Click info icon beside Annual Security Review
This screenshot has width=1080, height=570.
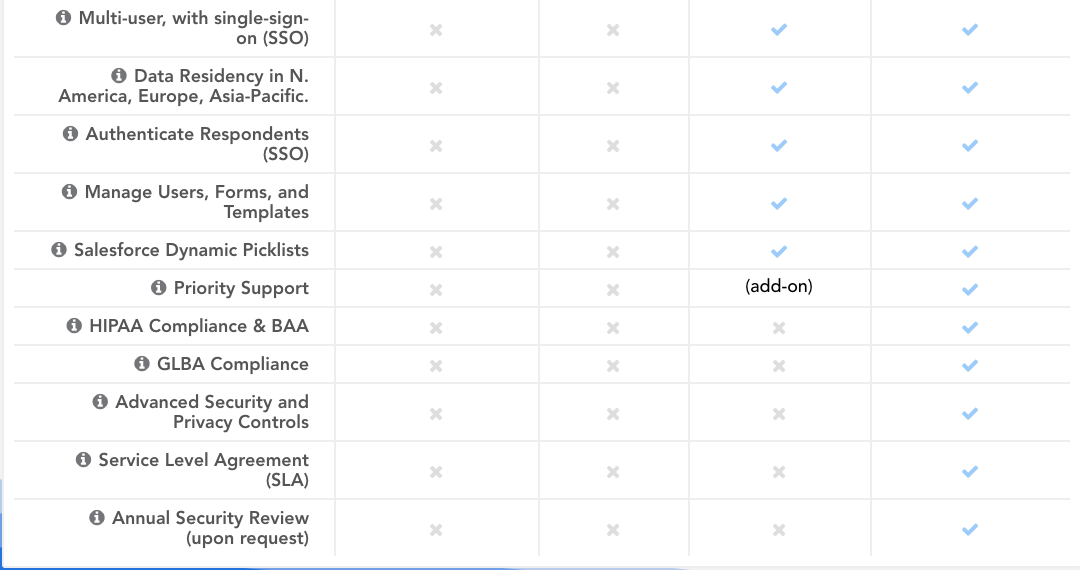(x=97, y=518)
